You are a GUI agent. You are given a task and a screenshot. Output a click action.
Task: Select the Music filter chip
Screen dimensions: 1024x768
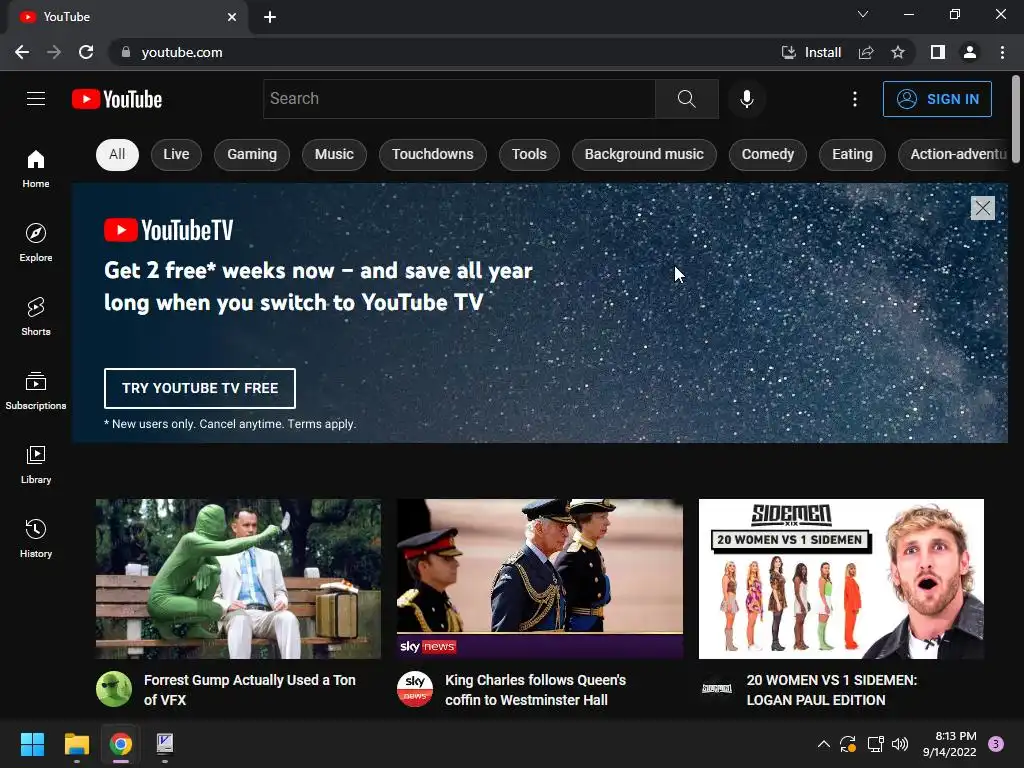(334, 155)
